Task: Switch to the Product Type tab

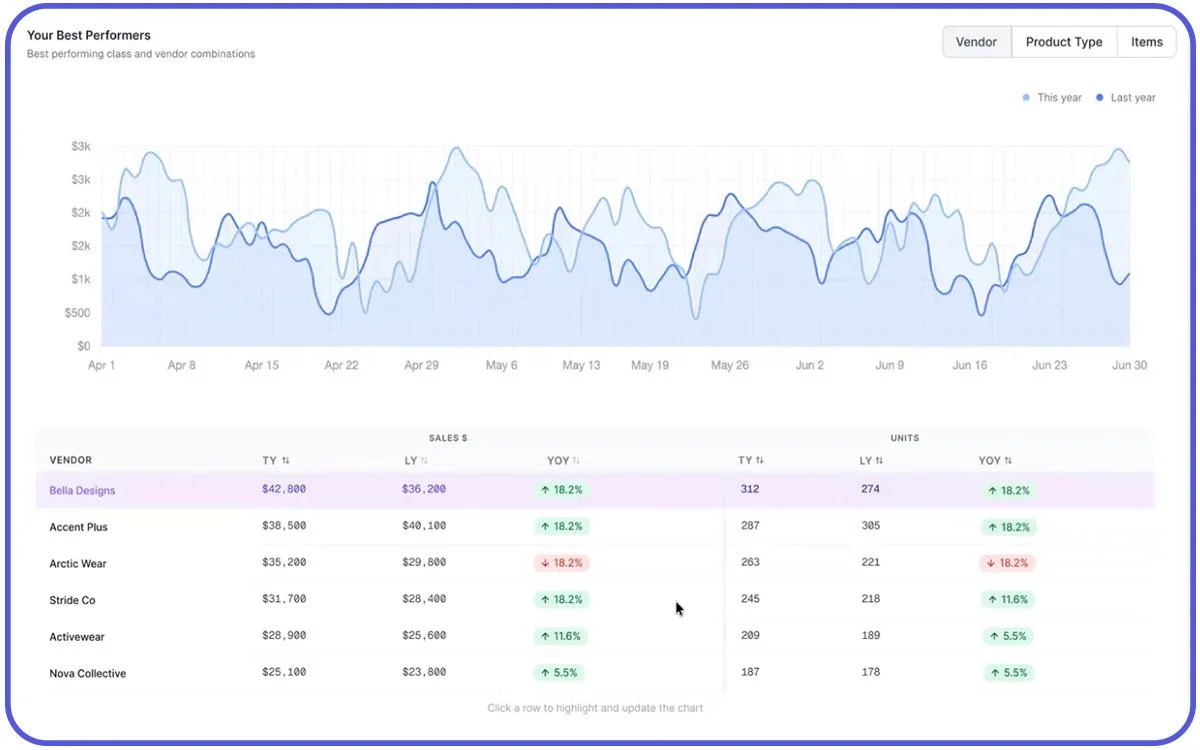Action: (x=1064, y=42)
